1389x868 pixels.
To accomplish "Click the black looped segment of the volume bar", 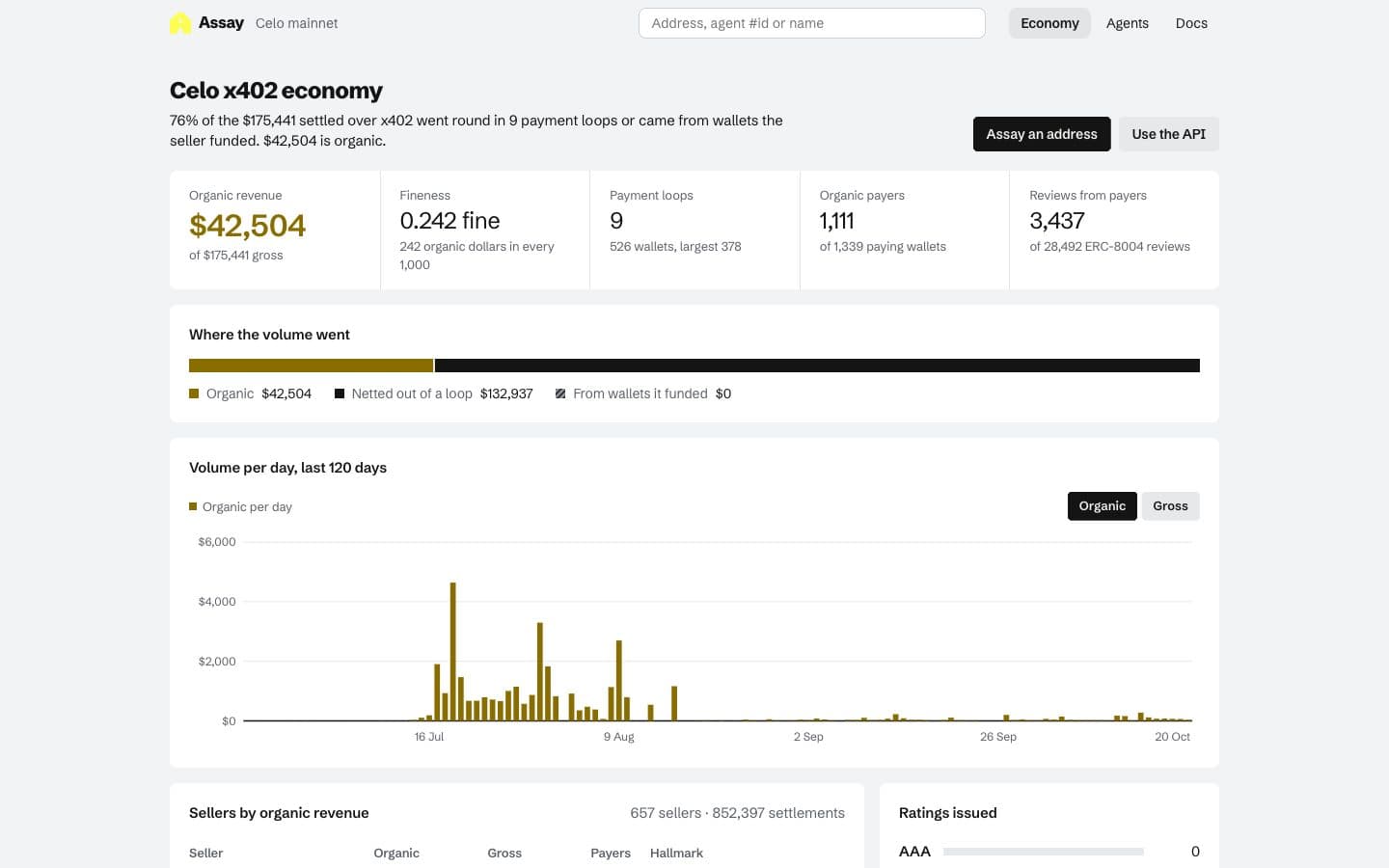I will (817, 366).
